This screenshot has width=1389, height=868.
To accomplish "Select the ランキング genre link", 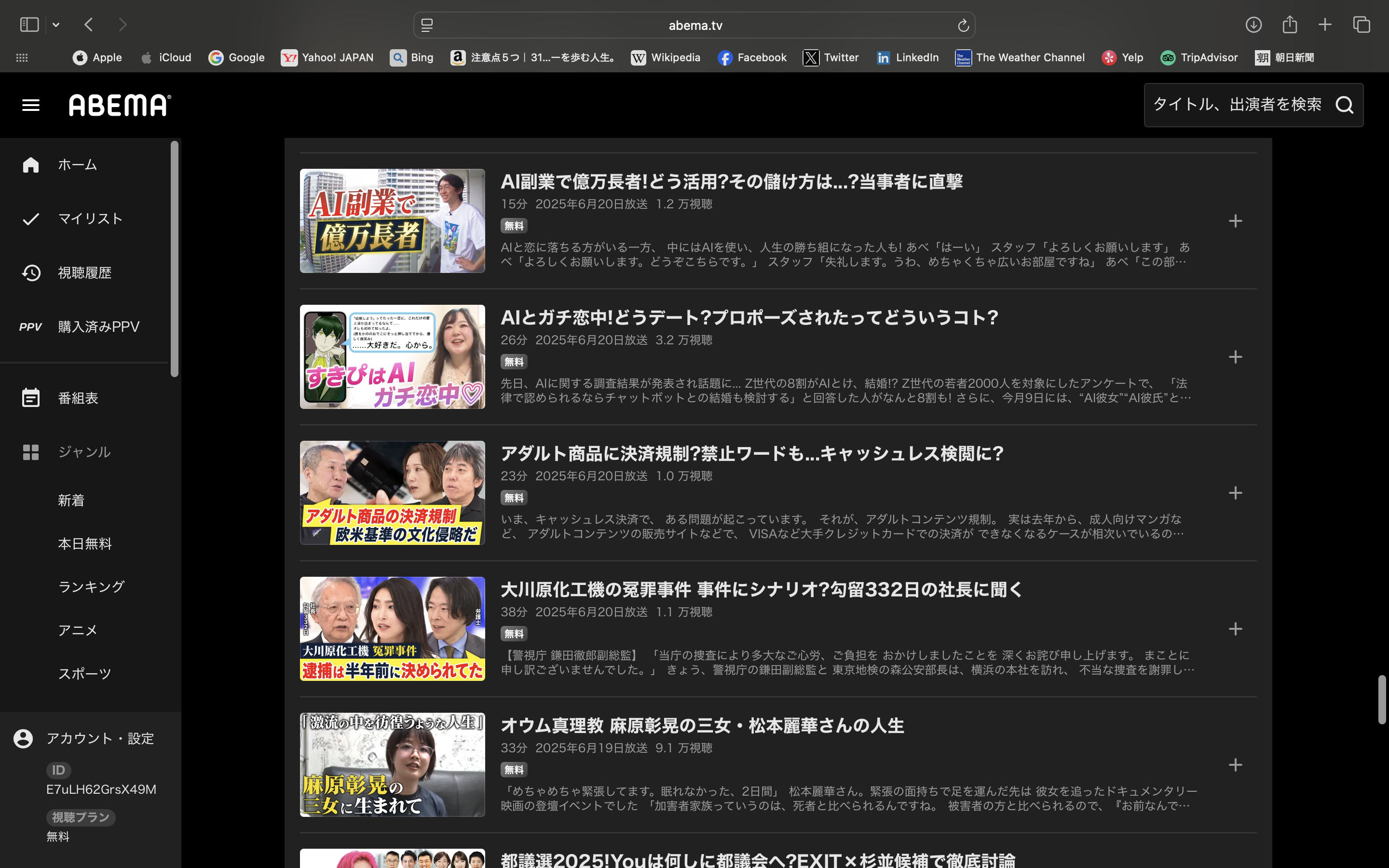I will tap(91, 587).
